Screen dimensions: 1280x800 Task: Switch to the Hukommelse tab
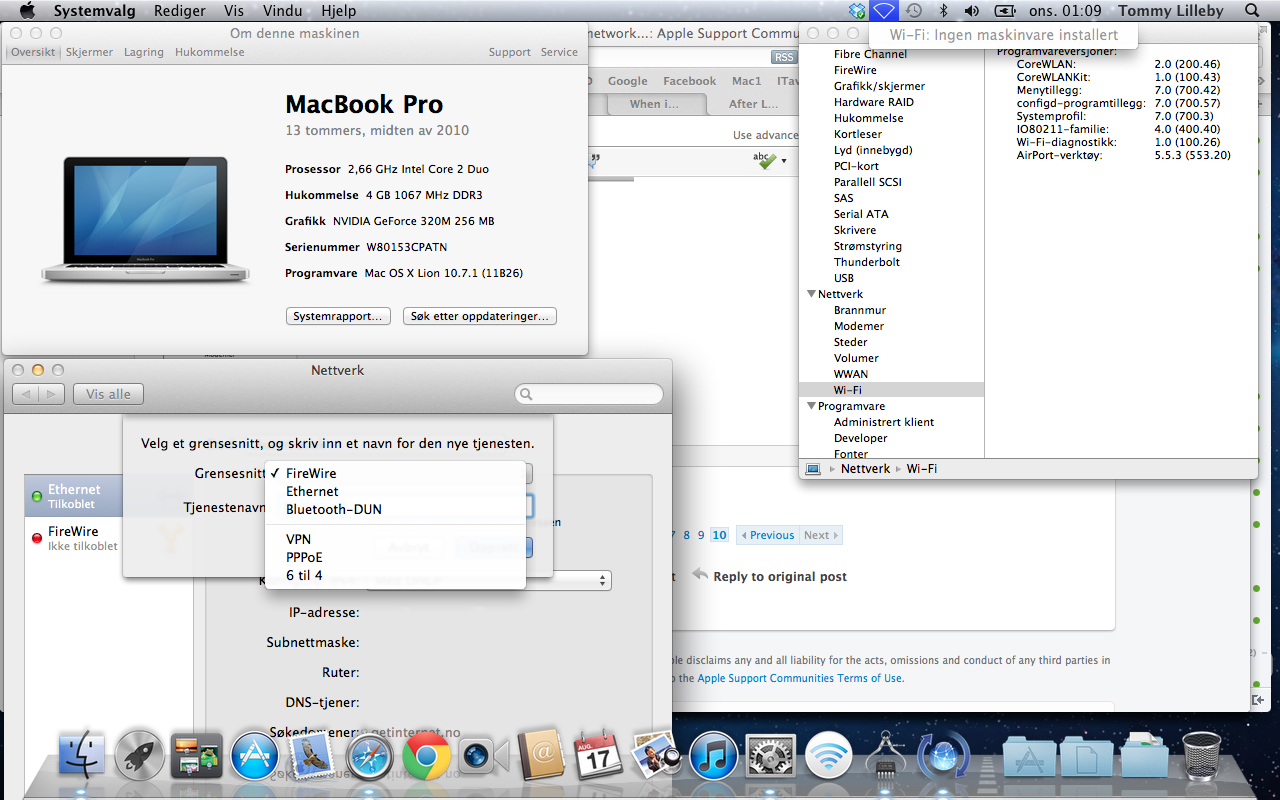pyautogui.click(x=209, y=52)
